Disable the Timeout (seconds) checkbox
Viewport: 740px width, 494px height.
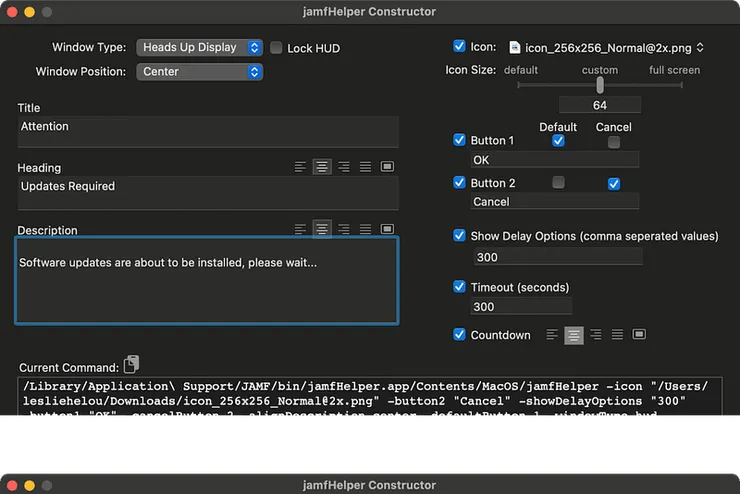[x=459, y=287]
